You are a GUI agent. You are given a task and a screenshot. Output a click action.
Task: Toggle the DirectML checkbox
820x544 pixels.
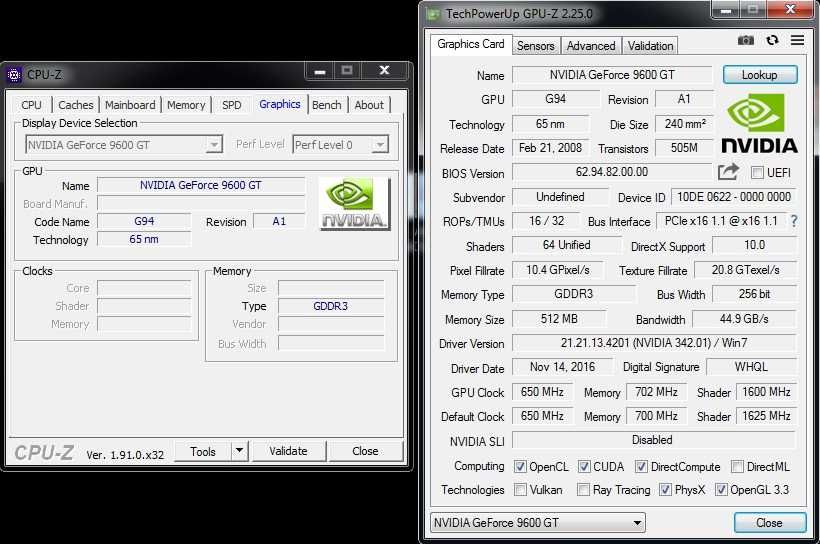737,466
